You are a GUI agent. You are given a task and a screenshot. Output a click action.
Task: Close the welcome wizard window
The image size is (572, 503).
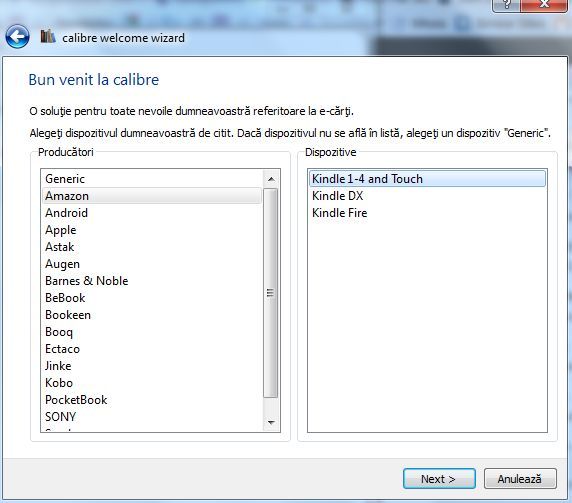pos(544,4)
